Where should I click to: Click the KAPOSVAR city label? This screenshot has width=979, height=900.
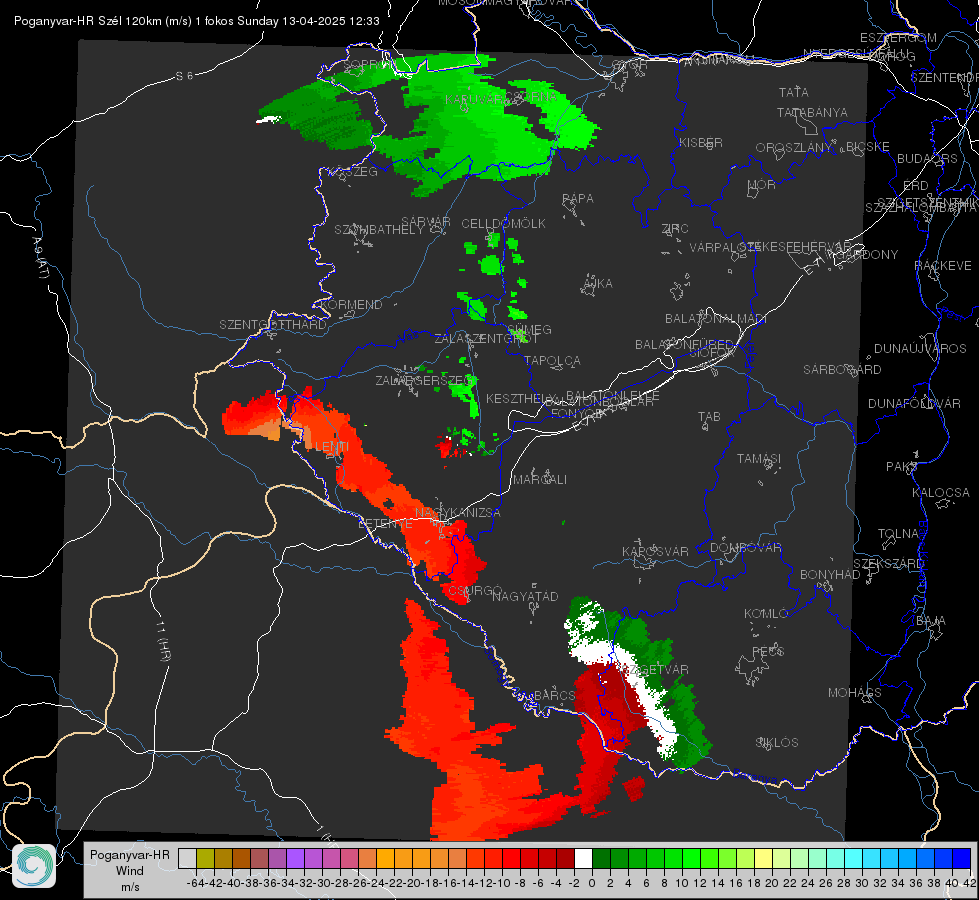point(655,551)
